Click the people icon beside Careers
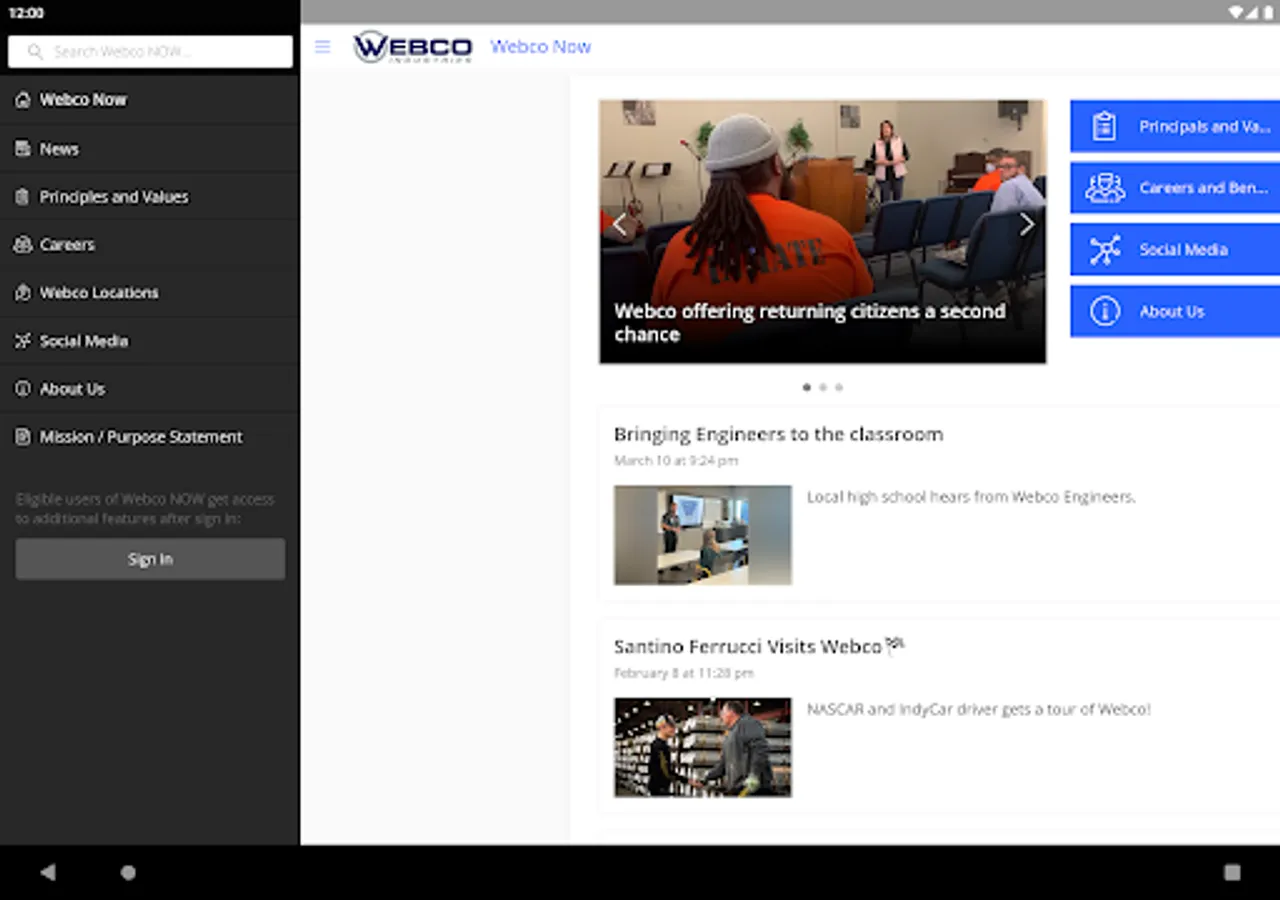1280x900 pixels. tap(22, 245)
